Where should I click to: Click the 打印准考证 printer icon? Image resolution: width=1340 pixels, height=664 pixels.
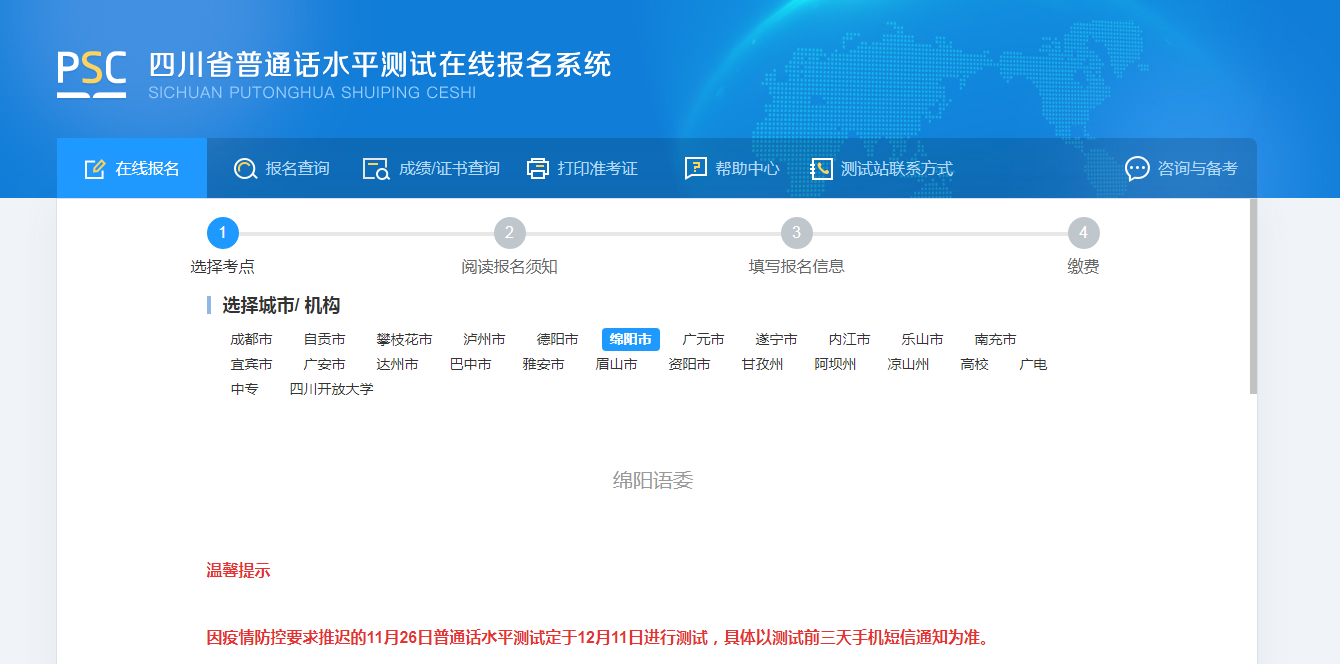tap(538, 169)
